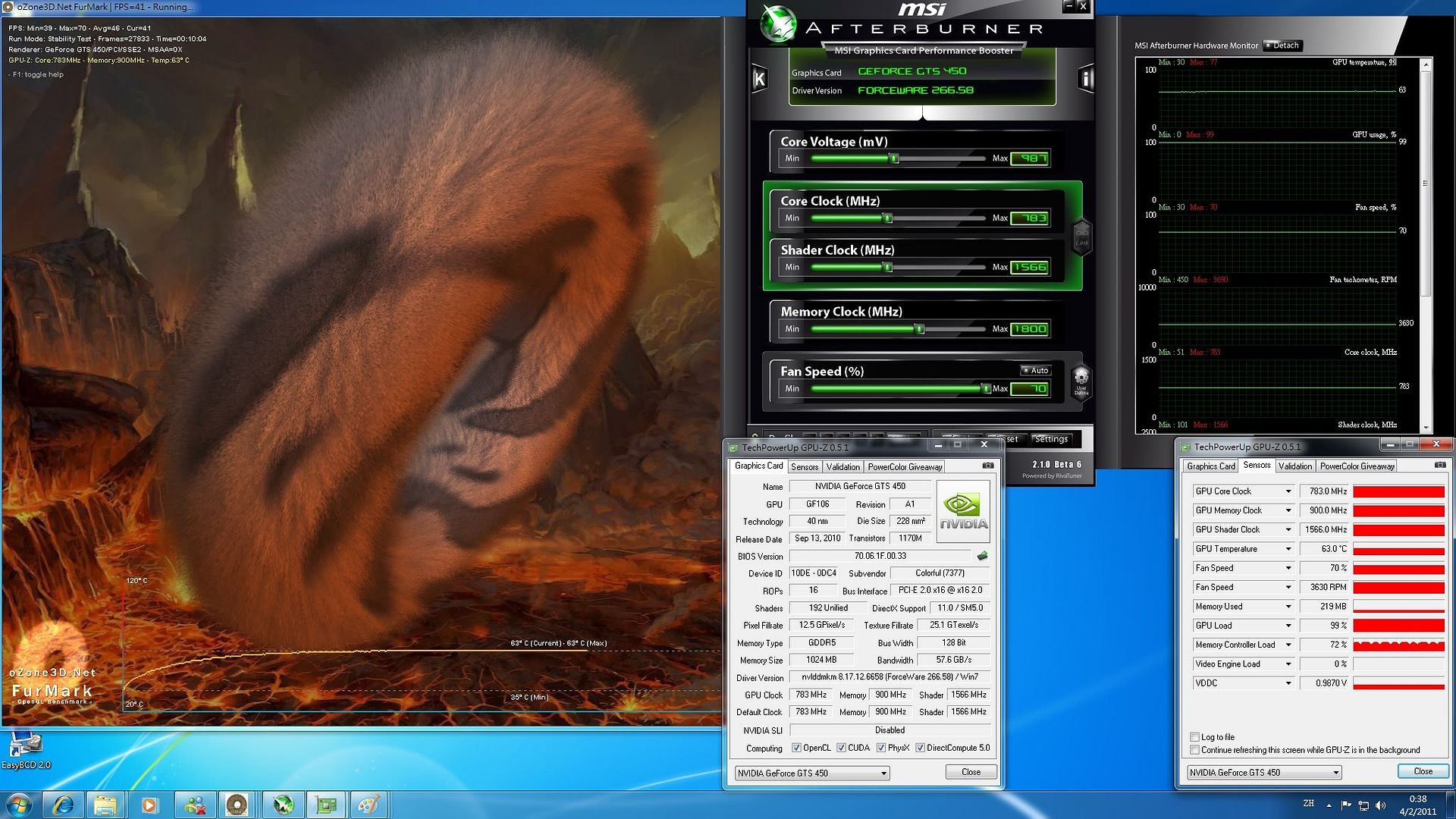Enable Log to file checkbox
Viewport: 1456px width, 819px height.
pos(1194,737)
